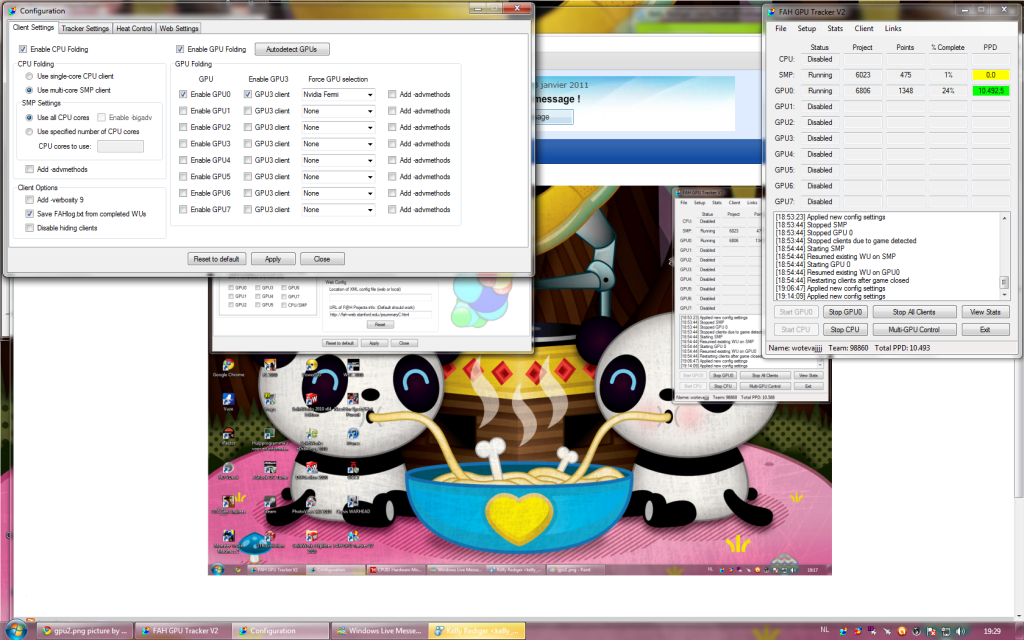This screenshot has height=640, width=1024.
Task: Click Reset to default button
Action: (x=216, y=259)
